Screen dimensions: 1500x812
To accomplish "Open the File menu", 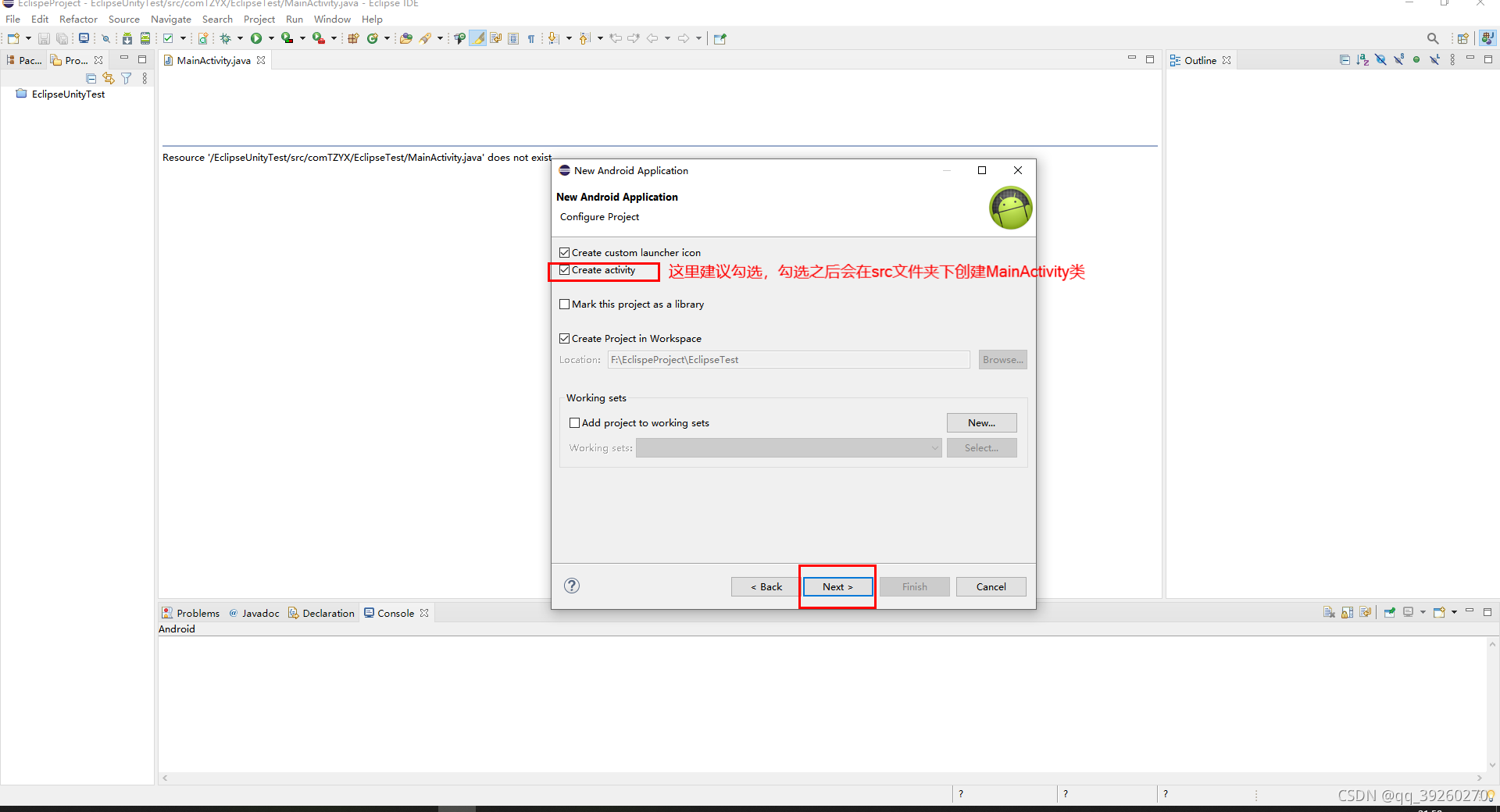I will [x=13, y=20].
